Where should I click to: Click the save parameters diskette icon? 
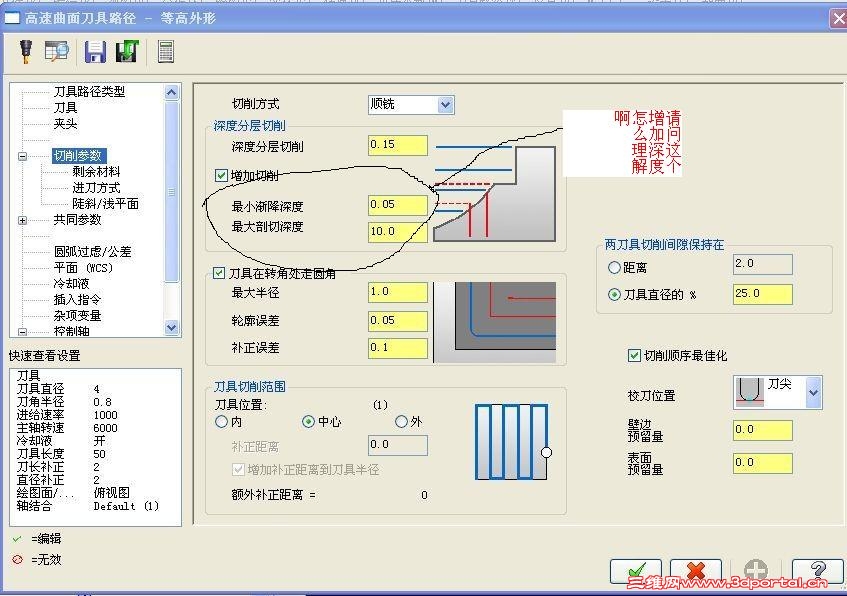(x=95, y=52)
